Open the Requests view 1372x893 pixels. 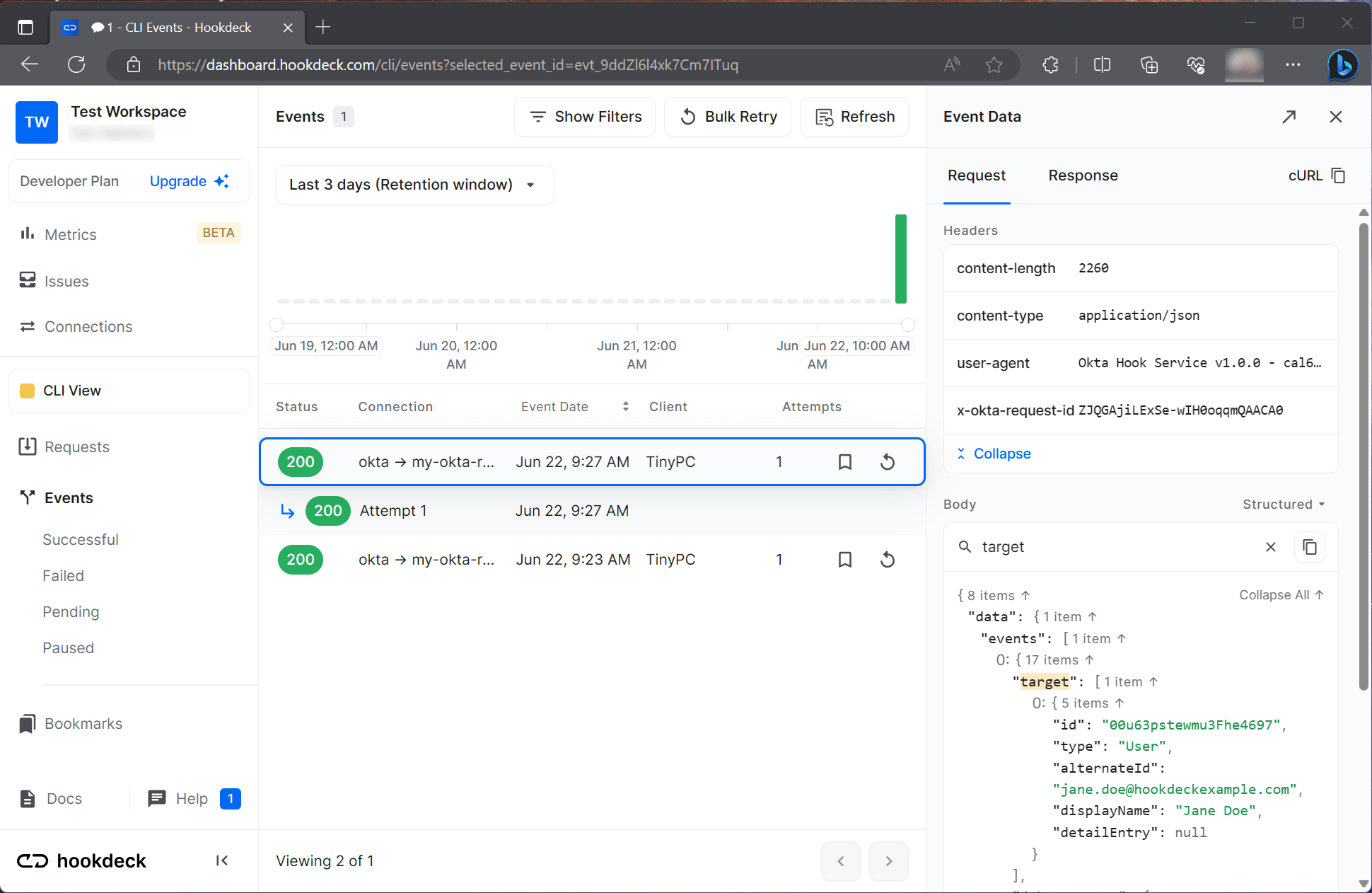pos(76,446)
